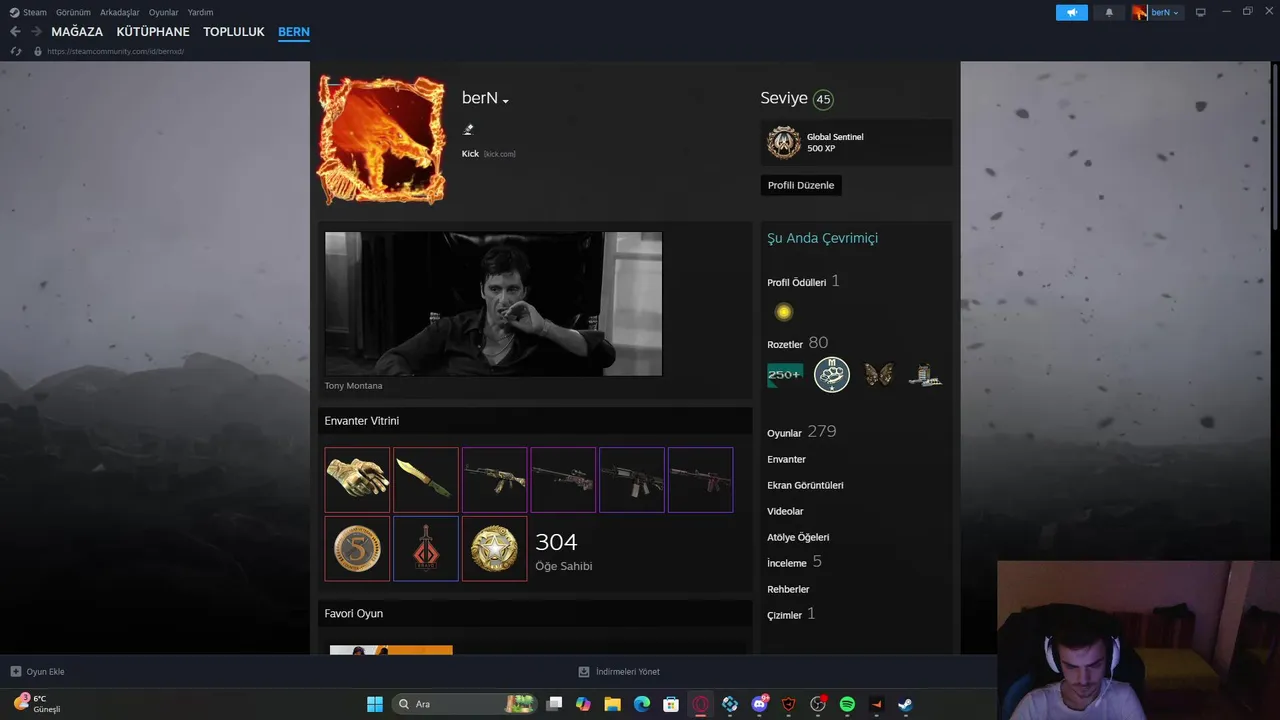The height and width of the screenshot is (720, 1280).
Task: Click the gavel icon under profile name
Action: [x=468, y=129]
